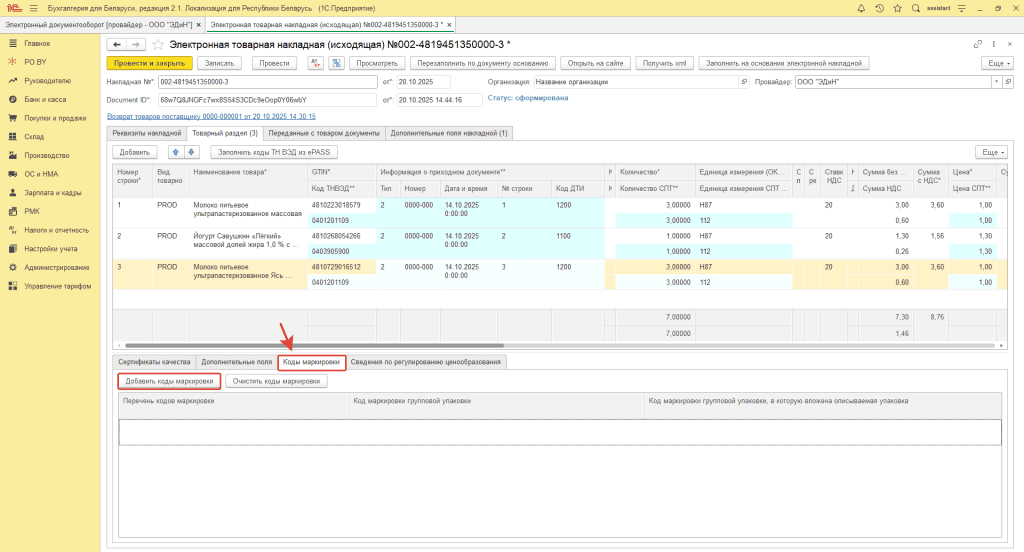Click the back navigation arrow

tap(116, 44)
